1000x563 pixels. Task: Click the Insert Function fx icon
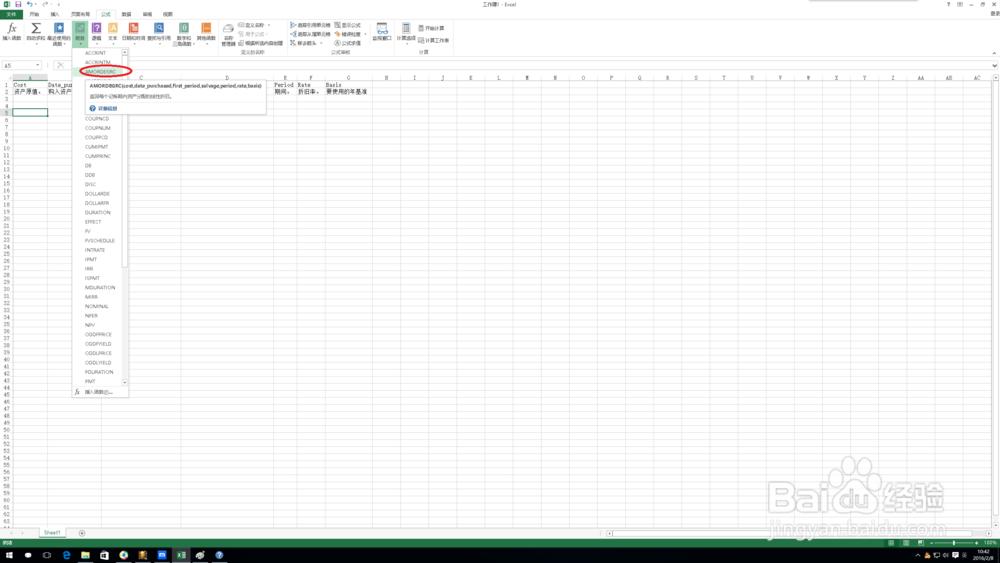(11, 33)
